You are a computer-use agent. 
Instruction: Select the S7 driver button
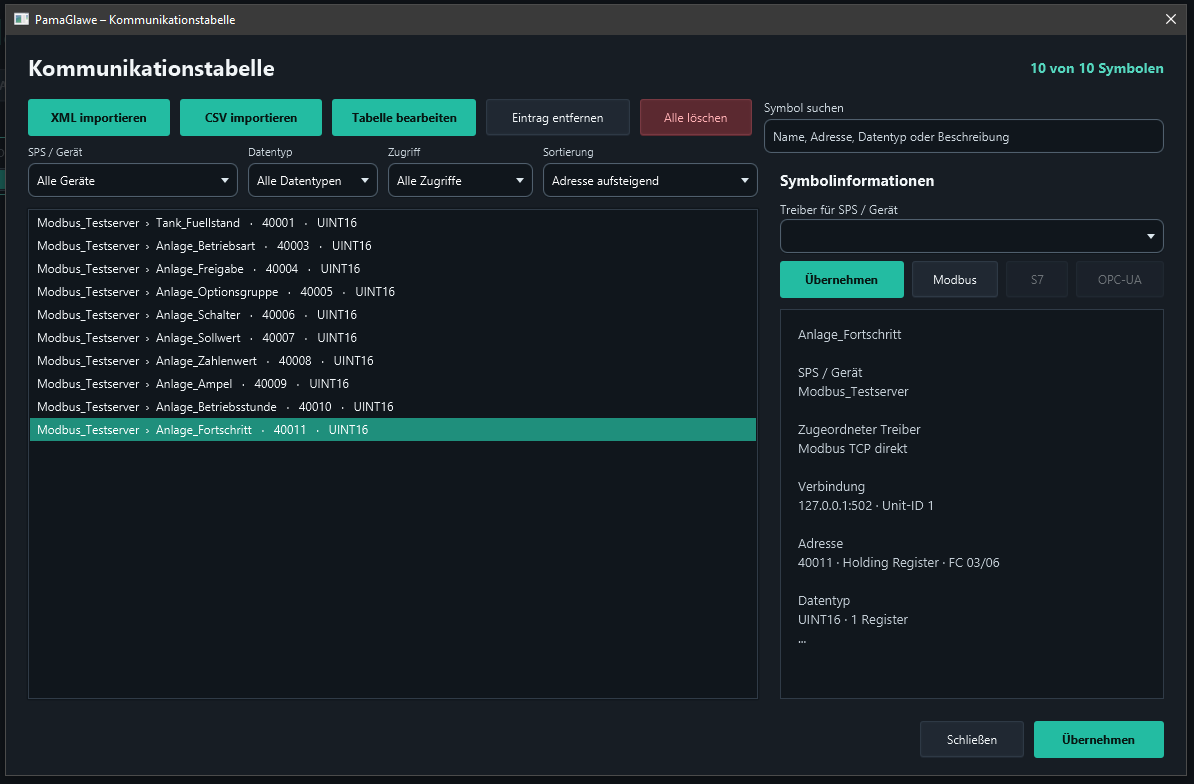pyautogui.click(x=1037, y=279)
